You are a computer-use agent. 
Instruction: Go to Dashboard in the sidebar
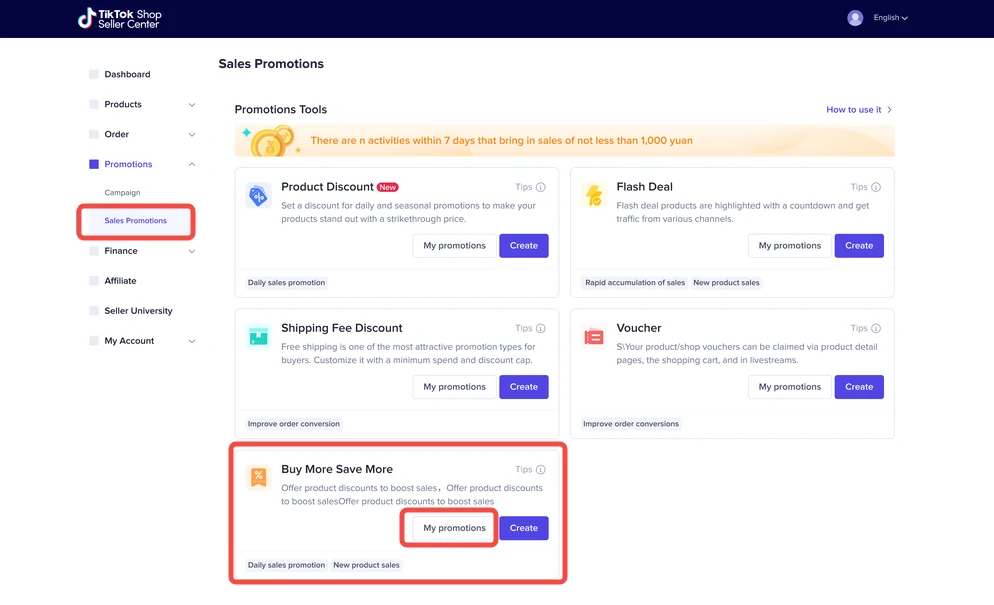(x=127, y=74)
